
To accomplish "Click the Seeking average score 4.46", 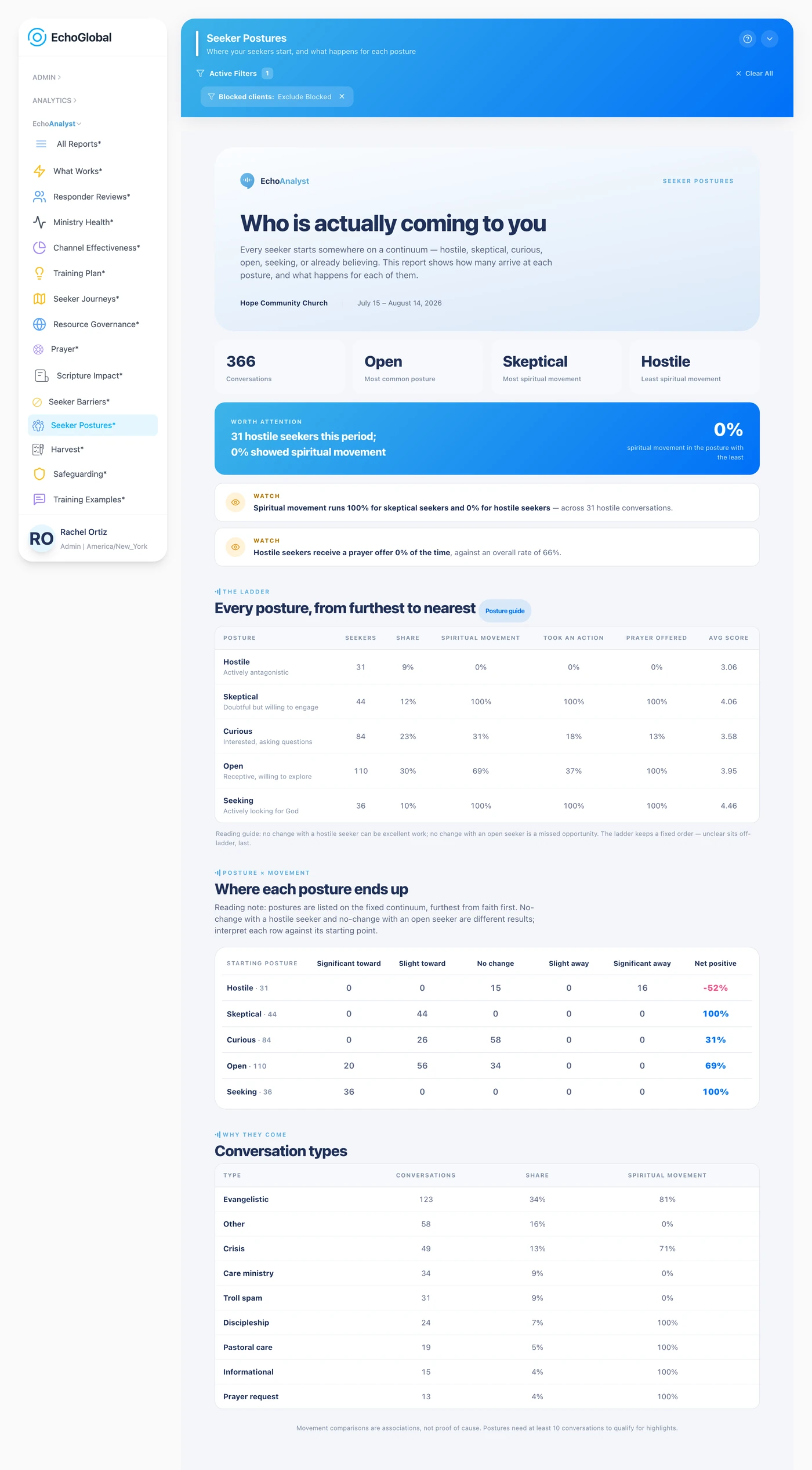I will click(x=728, y=806).
